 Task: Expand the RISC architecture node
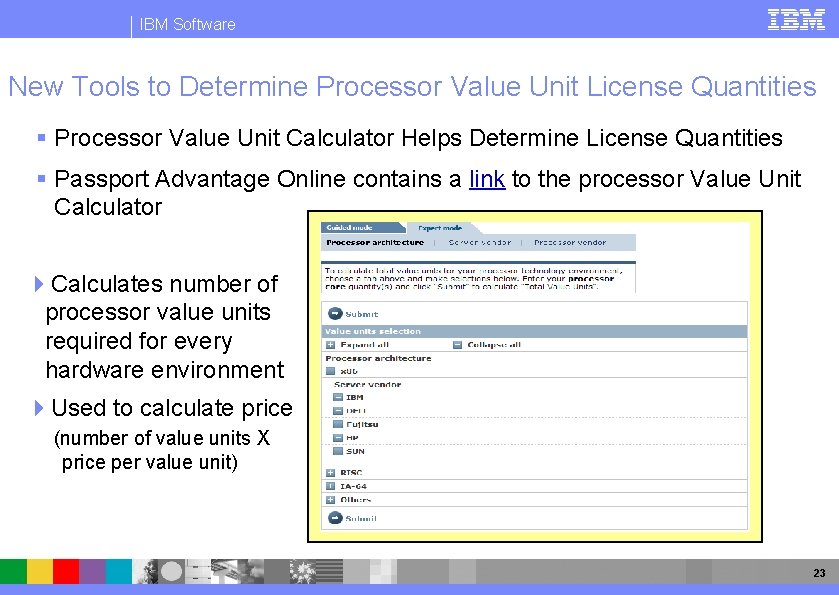coord(331,472)
